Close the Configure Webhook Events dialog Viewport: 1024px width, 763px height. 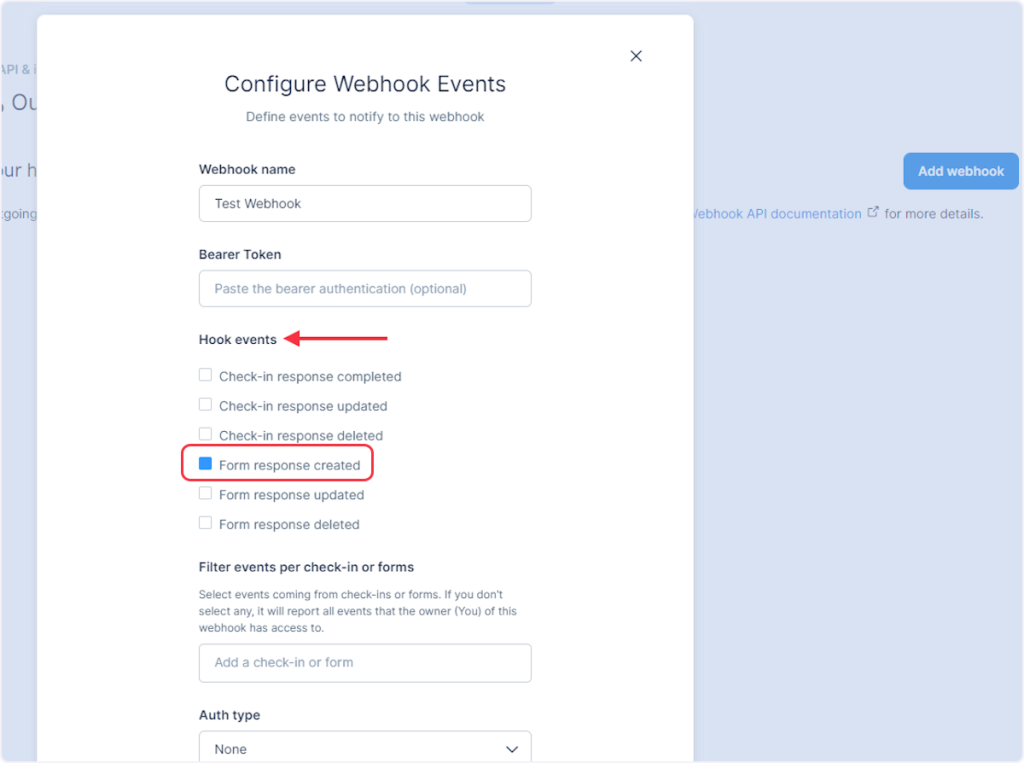[636, 56]
